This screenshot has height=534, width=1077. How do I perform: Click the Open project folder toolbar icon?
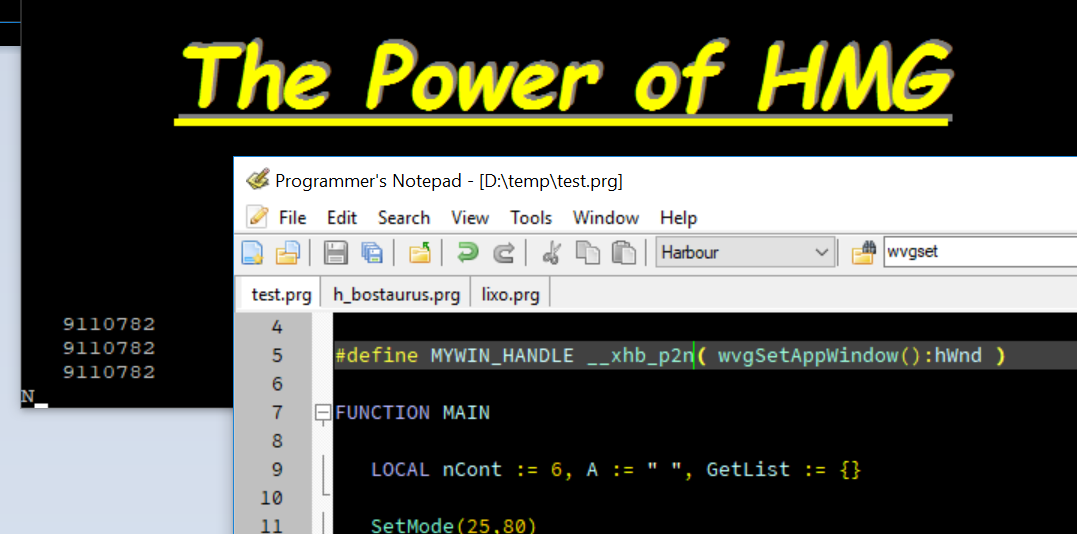point(420,253)
